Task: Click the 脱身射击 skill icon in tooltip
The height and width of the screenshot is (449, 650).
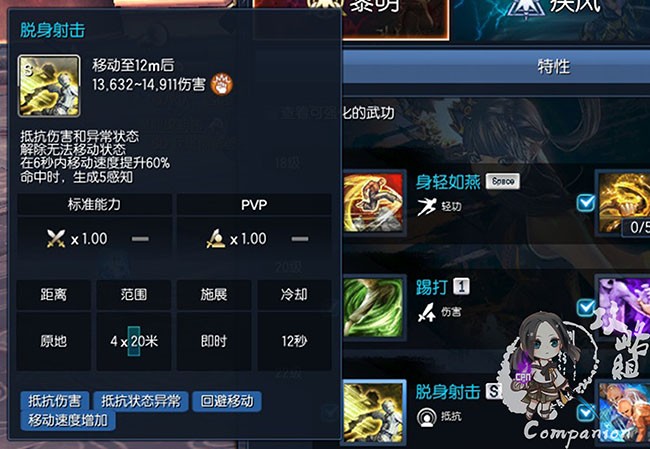Action: coord(49,86)
